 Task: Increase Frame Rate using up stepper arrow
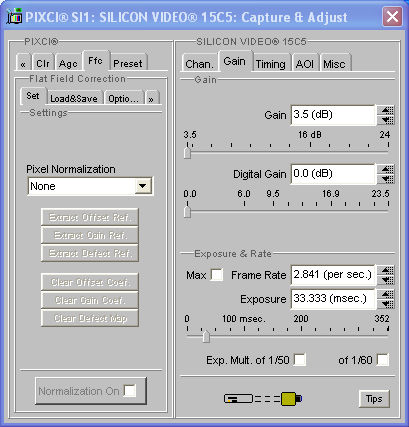coord(387,270)
